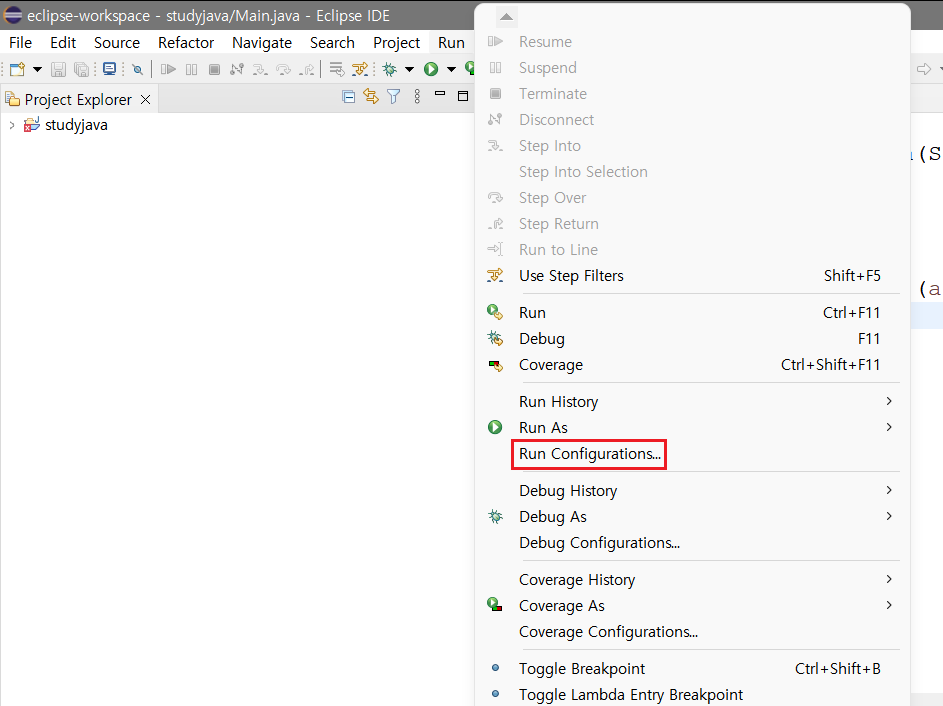The width and height of the screenshot is (943, 706).
Task: Open the Source menu
Action: click(117, 43)
